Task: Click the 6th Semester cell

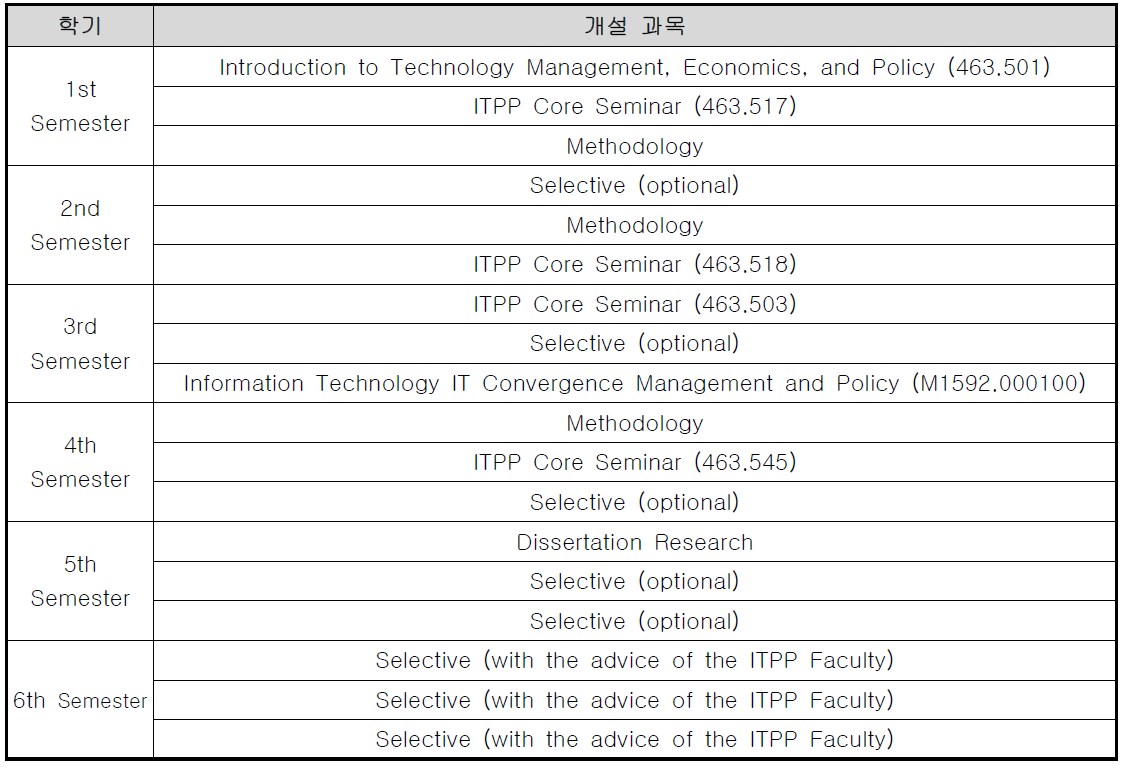Action: tap(80, 700)
